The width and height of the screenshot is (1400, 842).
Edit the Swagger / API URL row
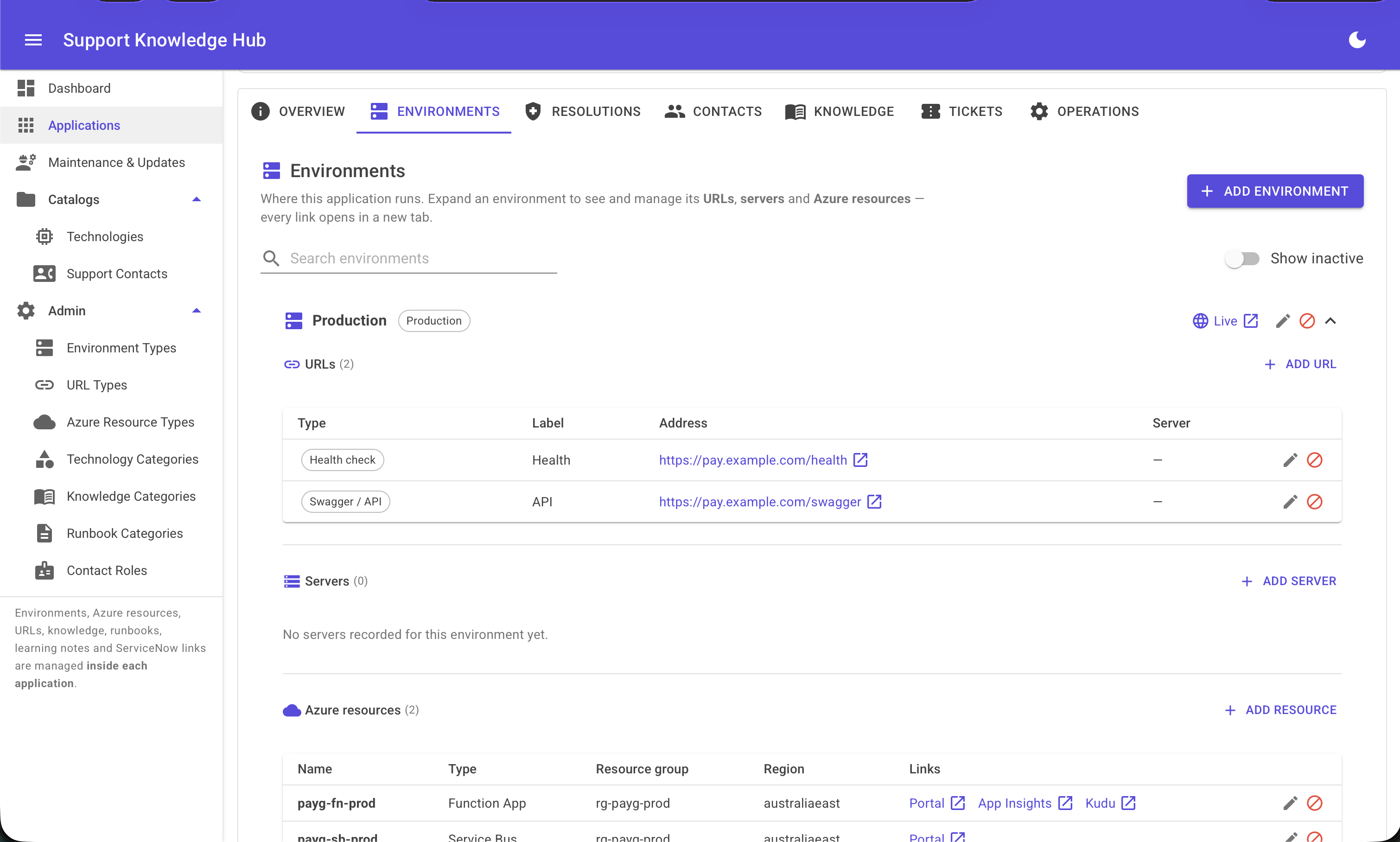1290,502
